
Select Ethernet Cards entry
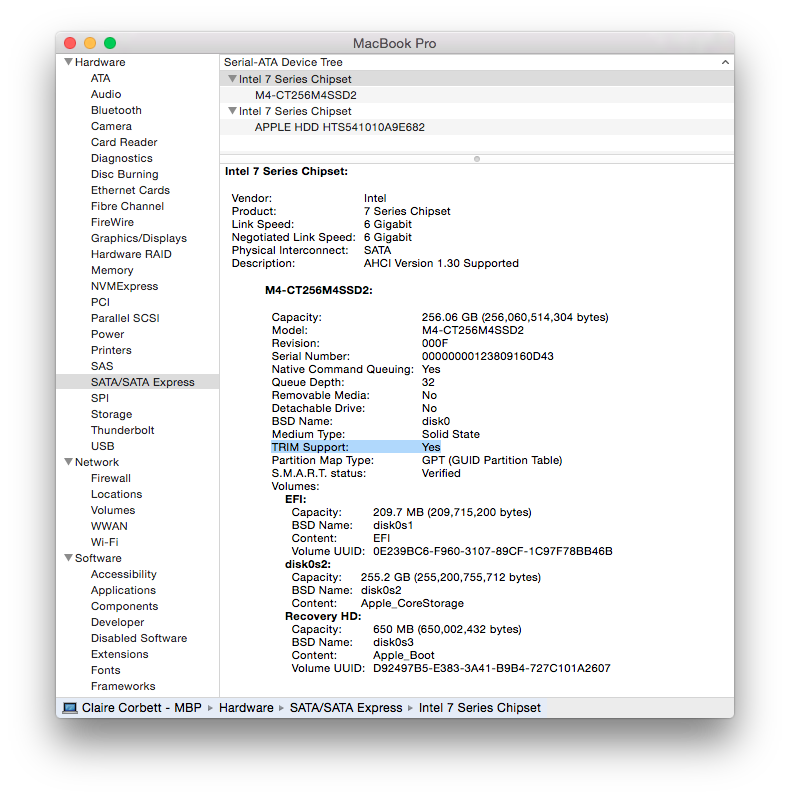130,190
